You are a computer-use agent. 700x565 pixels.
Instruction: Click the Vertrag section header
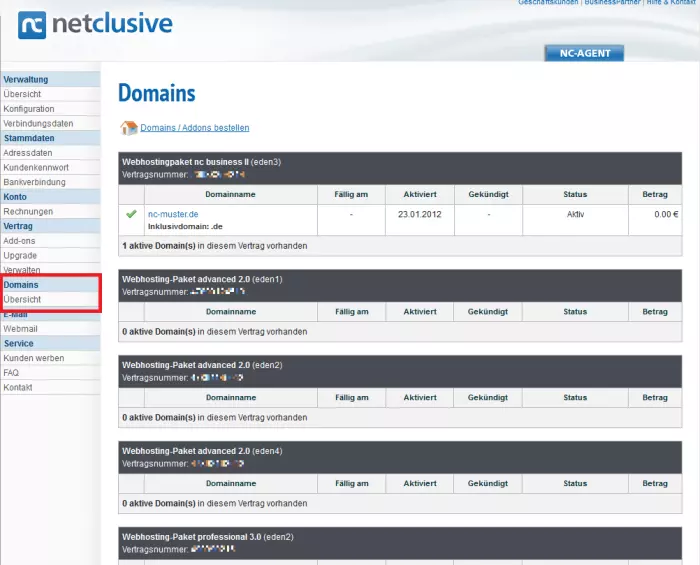(x=50, y=226)
